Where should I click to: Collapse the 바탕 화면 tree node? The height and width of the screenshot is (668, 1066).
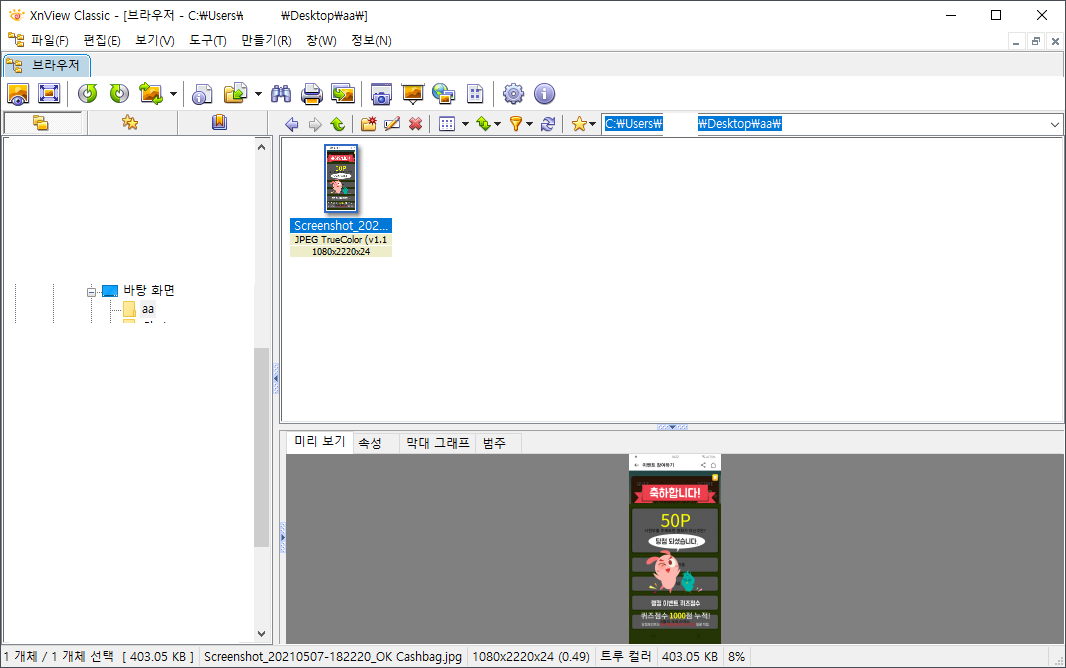point(91,292)
